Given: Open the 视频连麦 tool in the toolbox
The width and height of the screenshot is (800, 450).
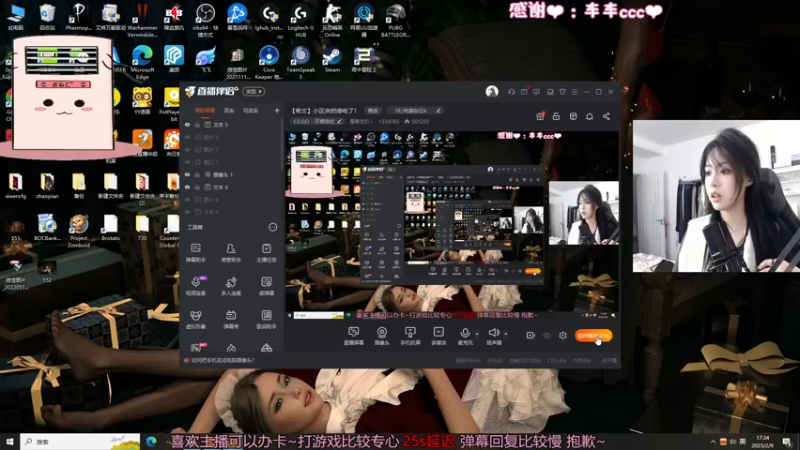Looking at the screenshot, I should pos(195,286).
